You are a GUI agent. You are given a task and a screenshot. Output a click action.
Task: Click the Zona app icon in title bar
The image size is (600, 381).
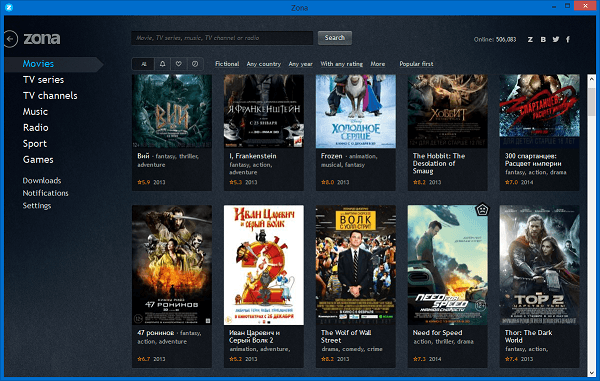pyautogui.click(x=9, y=7)
